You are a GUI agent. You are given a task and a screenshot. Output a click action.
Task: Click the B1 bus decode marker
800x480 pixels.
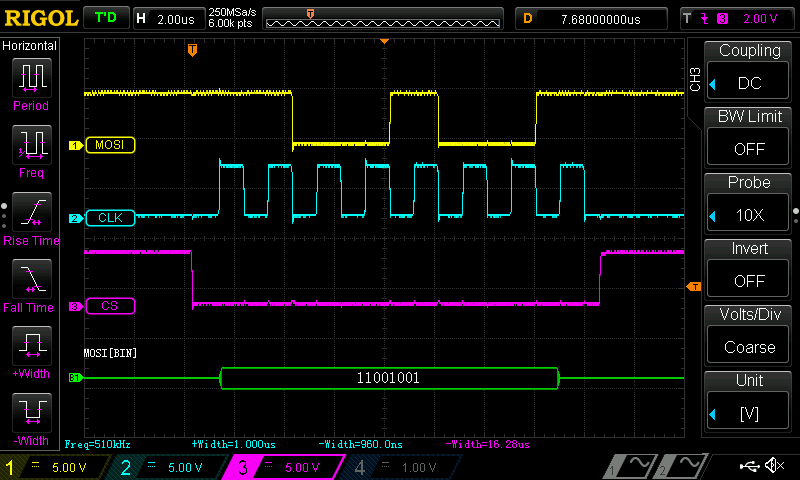76,378
